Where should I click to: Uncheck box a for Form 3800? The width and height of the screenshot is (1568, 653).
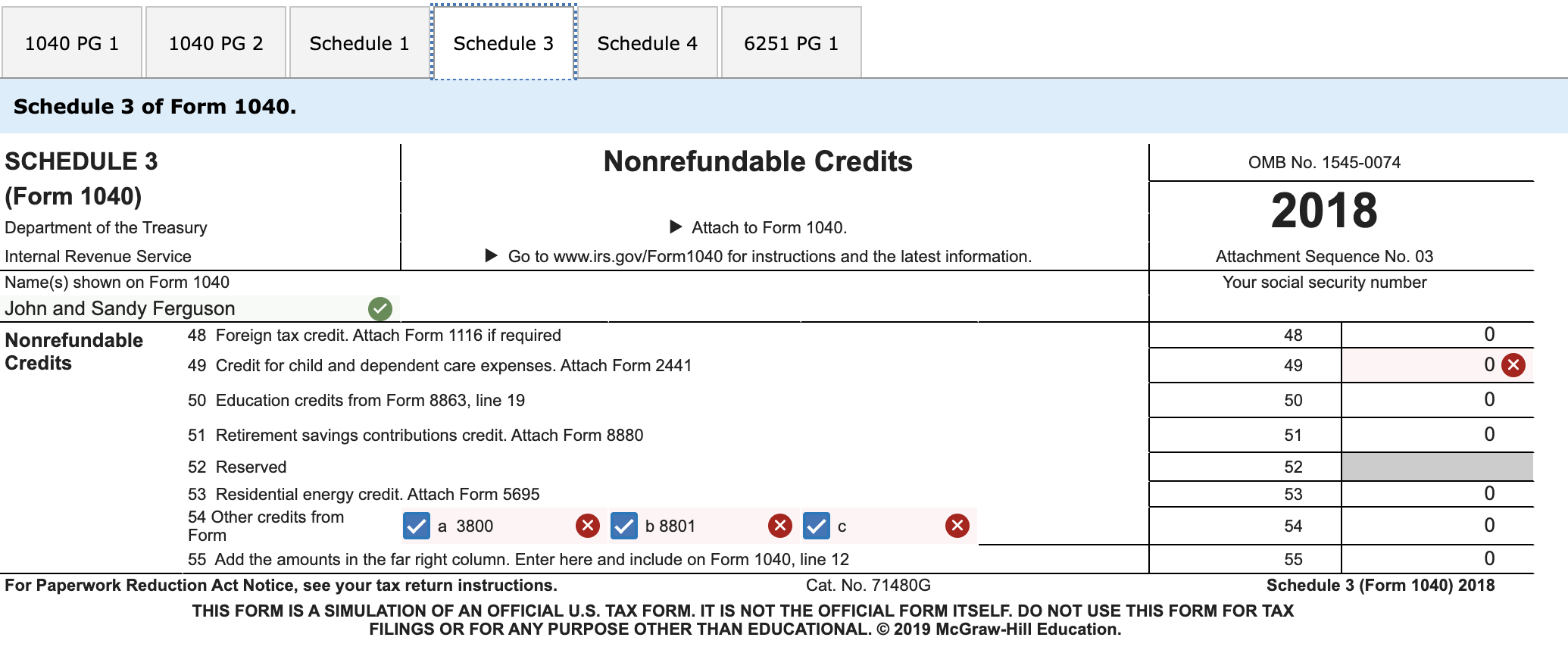[x=415, y=526]
